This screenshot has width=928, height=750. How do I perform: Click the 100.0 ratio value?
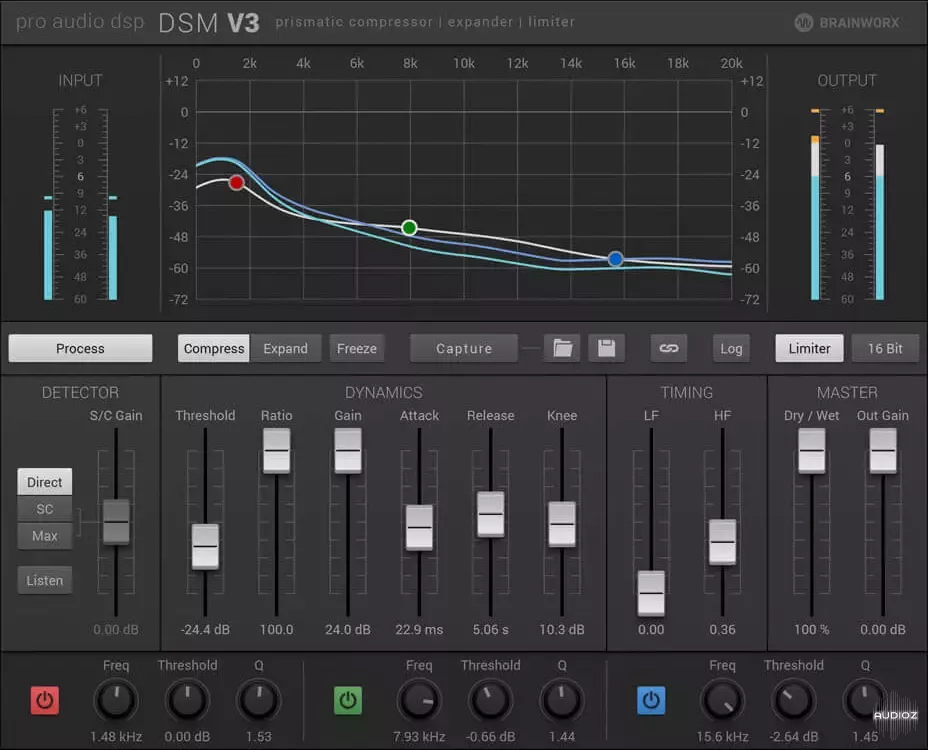click(276, 629)
